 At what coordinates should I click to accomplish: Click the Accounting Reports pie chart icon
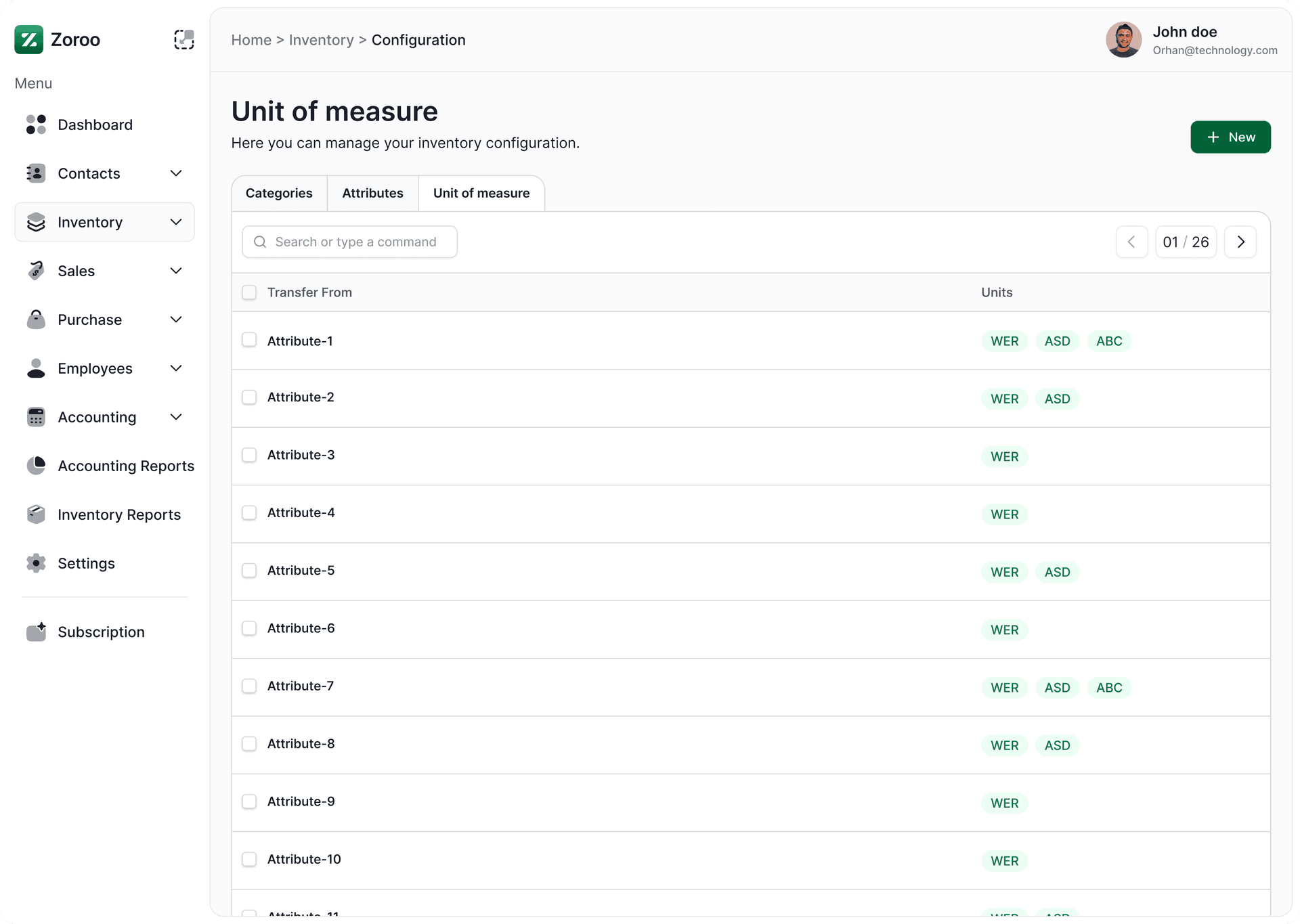tap(36, 466)
